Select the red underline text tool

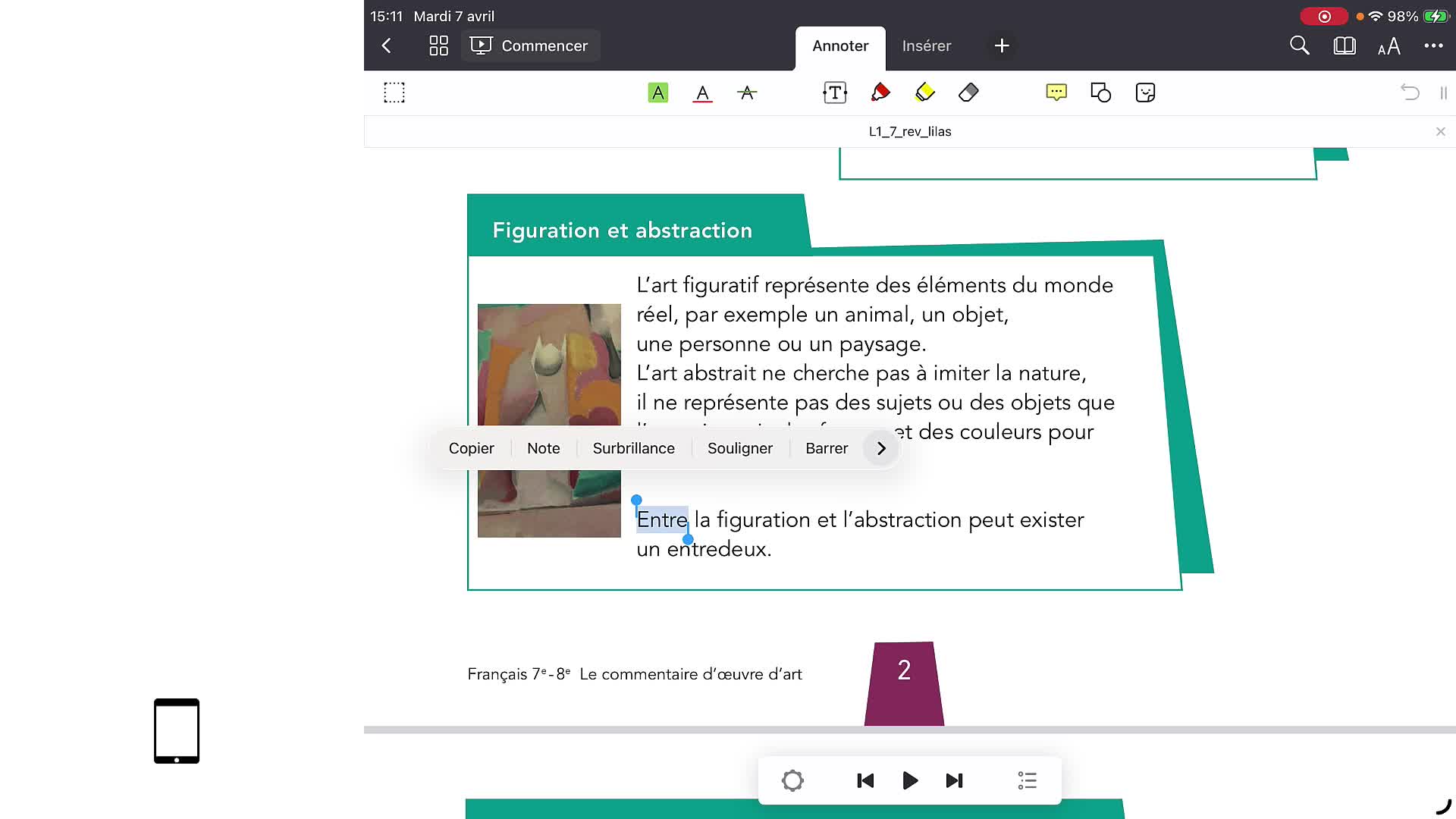pyautogui.click(x=702, y=93)
